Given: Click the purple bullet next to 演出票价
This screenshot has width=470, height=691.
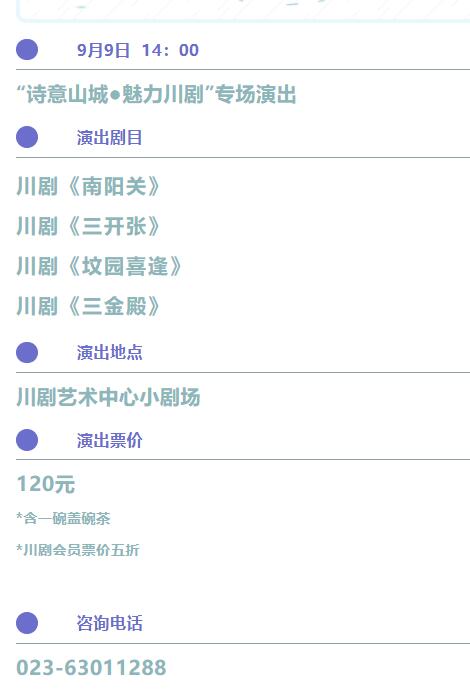Looking at the screenshot, I should 27,440.
